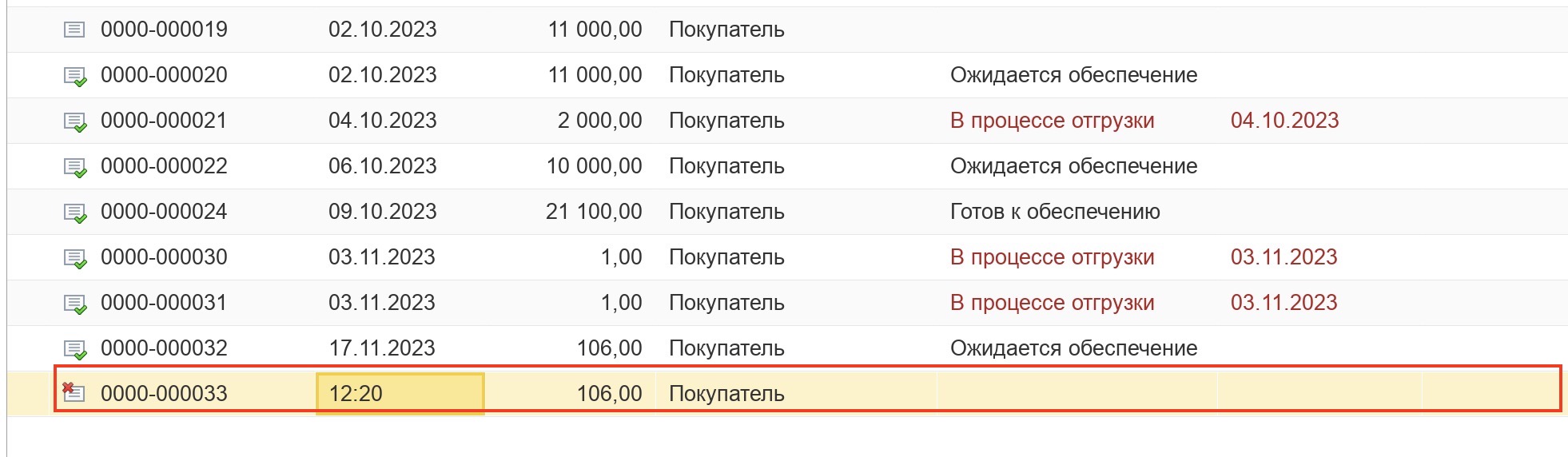1568x457 pixels.
Task: Click status В процессе отгрузки of order 0000-000031
Action: click(x=1052, y=303)
